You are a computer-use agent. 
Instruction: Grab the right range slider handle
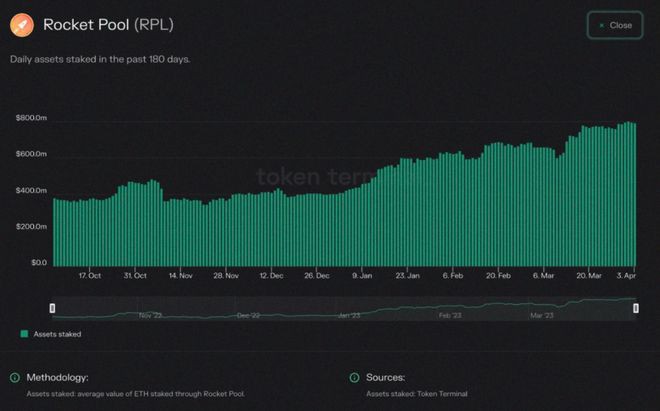[635, 309]
